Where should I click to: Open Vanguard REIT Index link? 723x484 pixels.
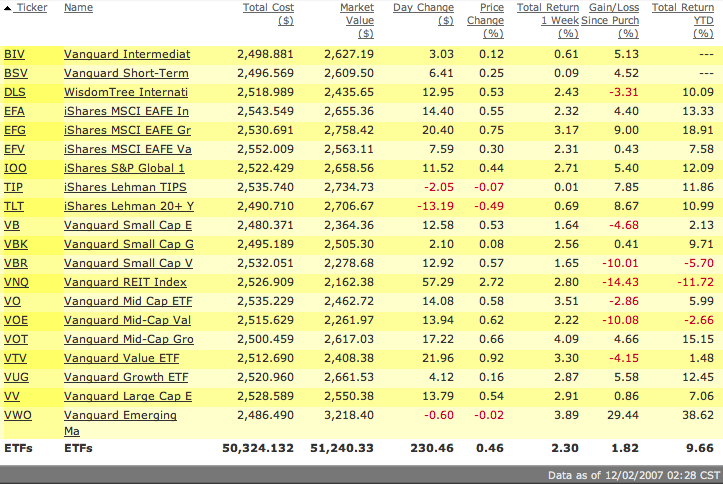(125, 282)
